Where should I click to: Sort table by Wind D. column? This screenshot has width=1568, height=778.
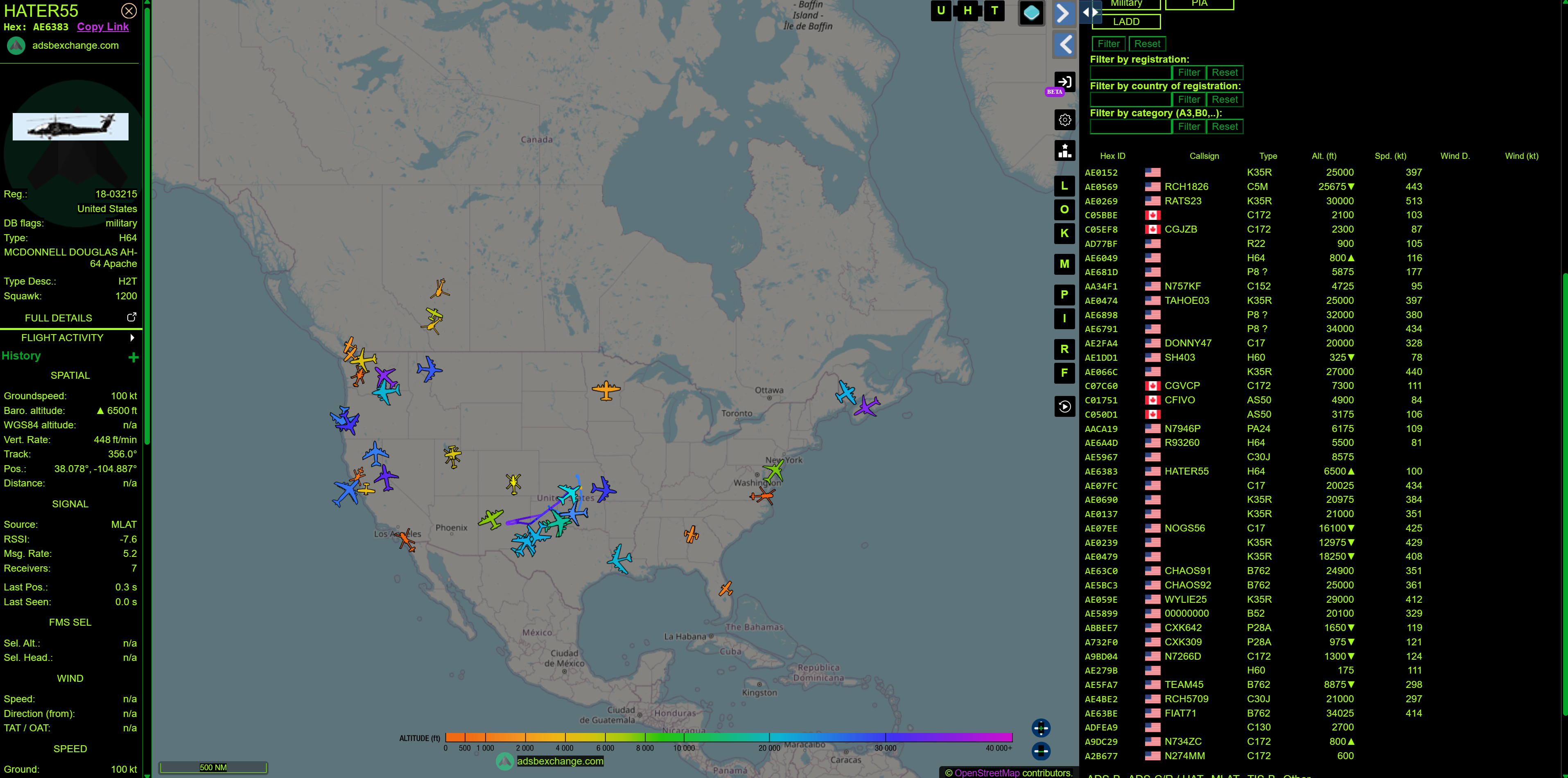click(1455, 156)
